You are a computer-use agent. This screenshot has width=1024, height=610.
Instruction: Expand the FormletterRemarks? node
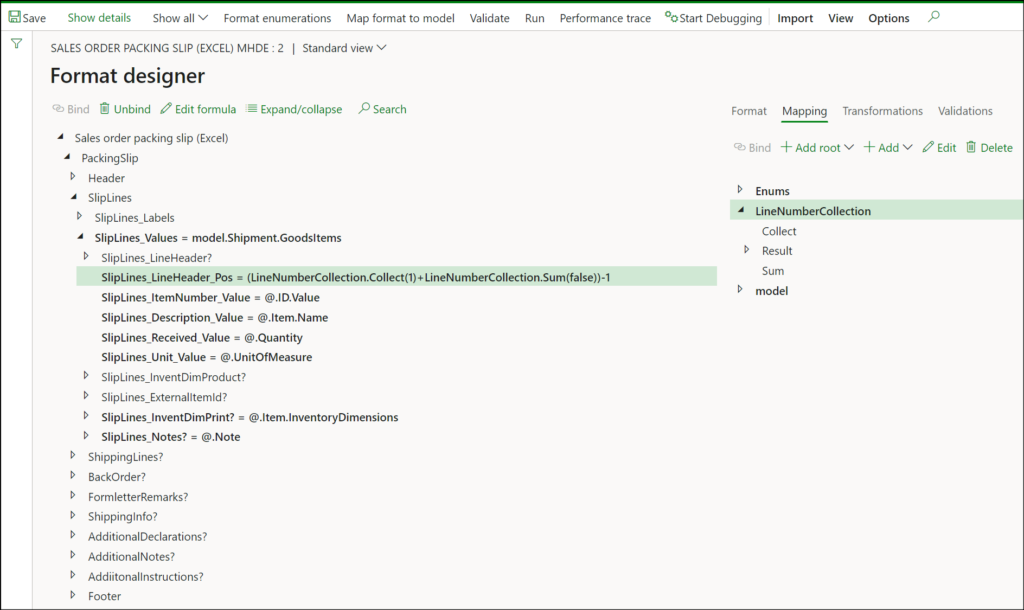73,495
